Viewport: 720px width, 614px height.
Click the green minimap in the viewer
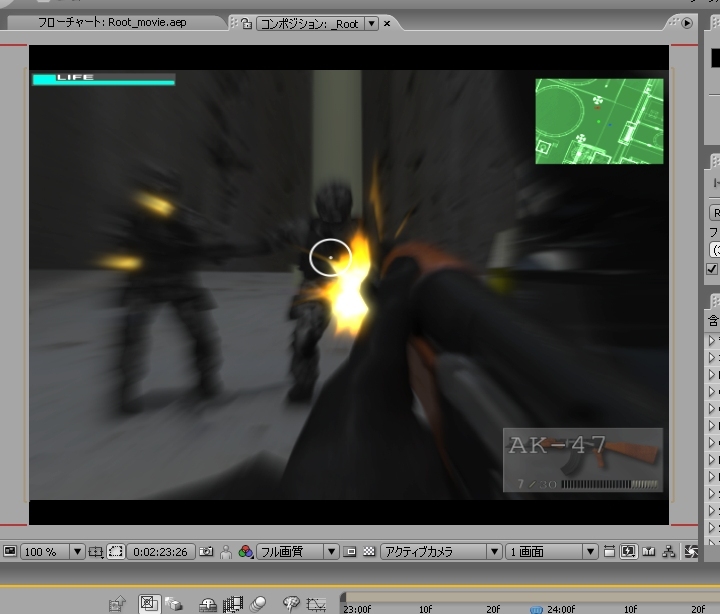click(x=599, y=121)
